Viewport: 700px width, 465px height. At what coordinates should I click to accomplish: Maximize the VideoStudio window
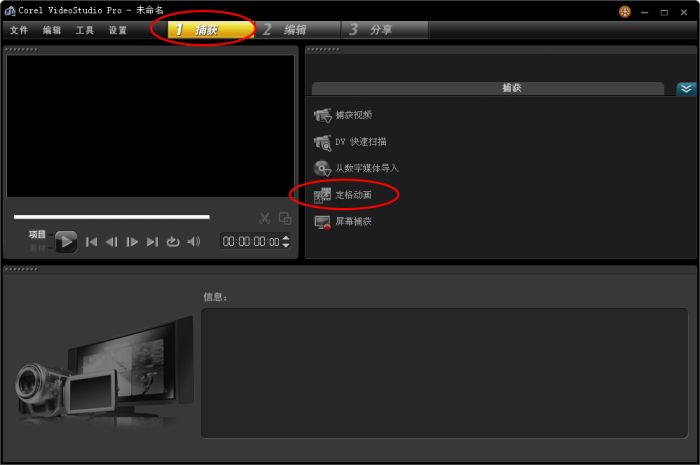[664, 12]
